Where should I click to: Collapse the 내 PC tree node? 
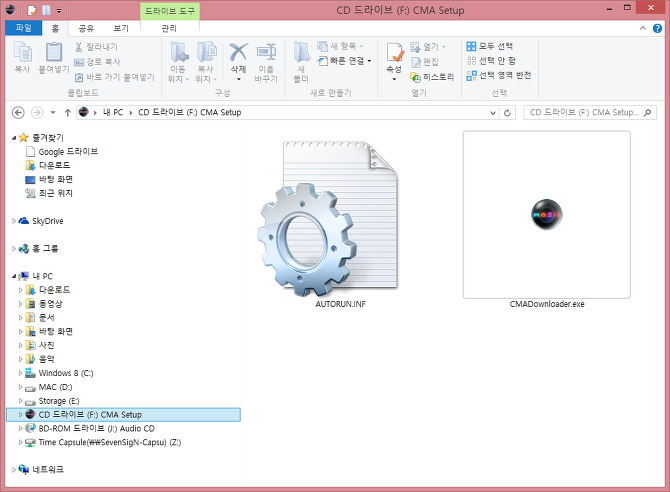14,276
